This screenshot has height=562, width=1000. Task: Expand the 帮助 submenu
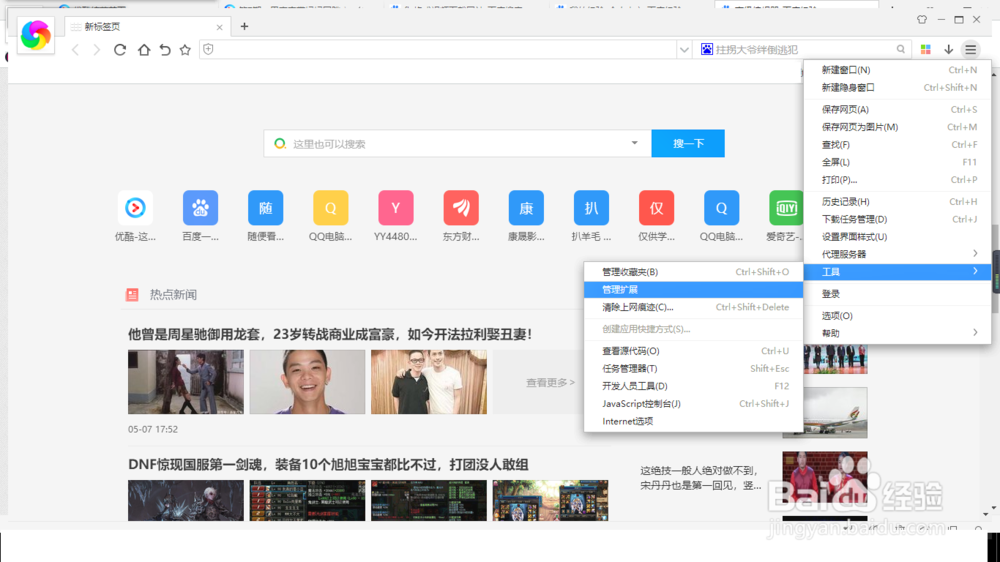pos(898,333)
